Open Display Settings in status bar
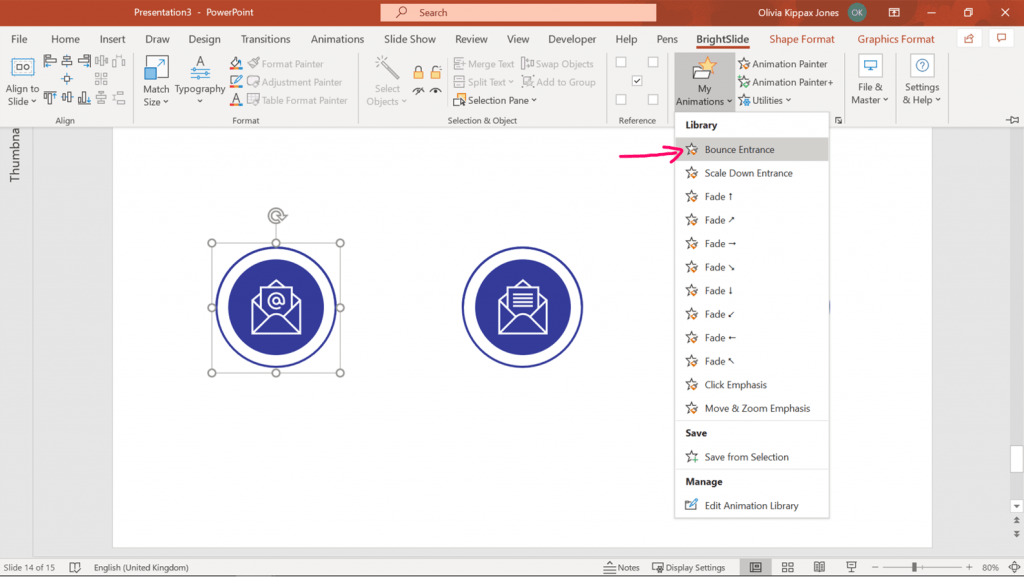1024x577 pixels. click(689, 567)
